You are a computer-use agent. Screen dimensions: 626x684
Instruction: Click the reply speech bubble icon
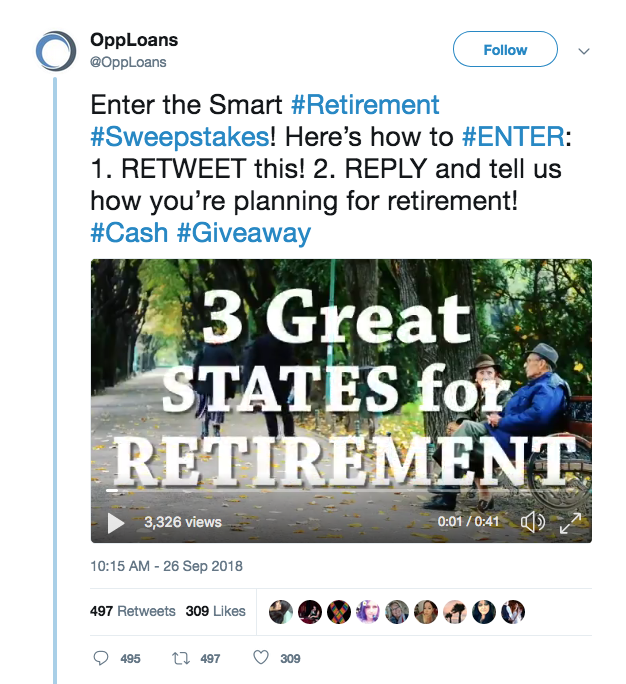tap(101, 658)
